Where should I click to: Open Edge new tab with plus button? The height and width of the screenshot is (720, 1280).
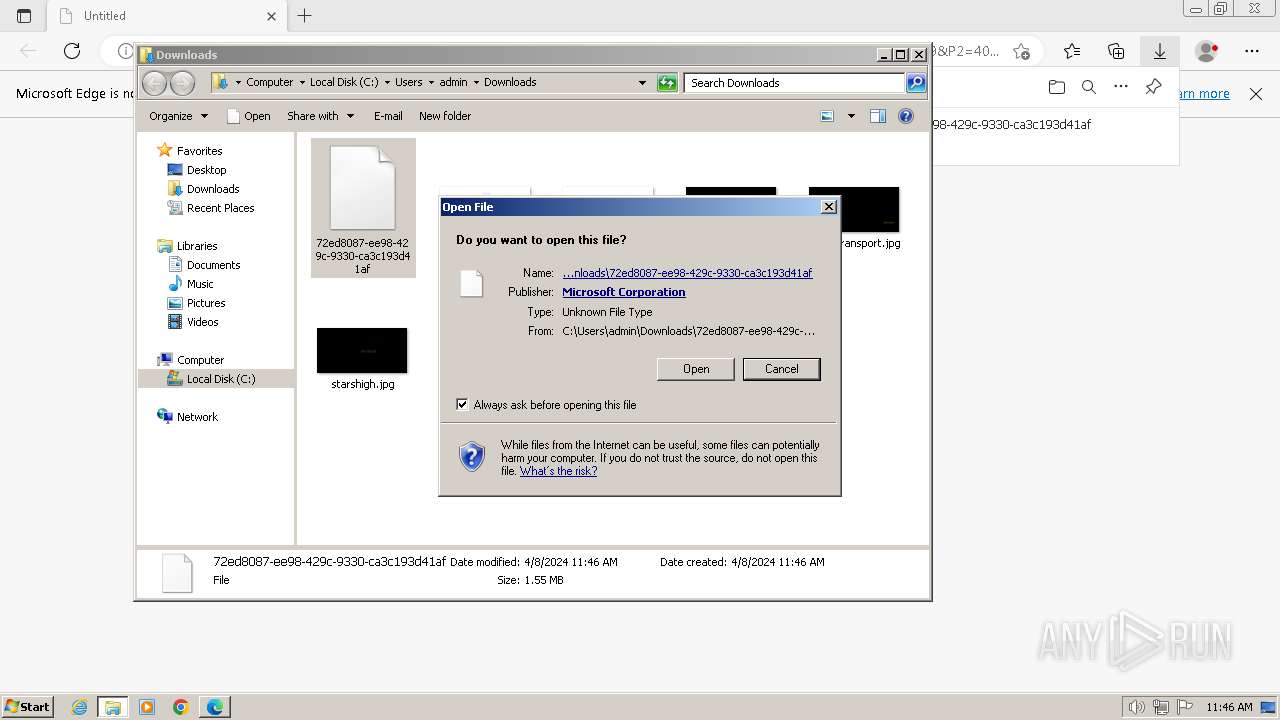(305, 15)
